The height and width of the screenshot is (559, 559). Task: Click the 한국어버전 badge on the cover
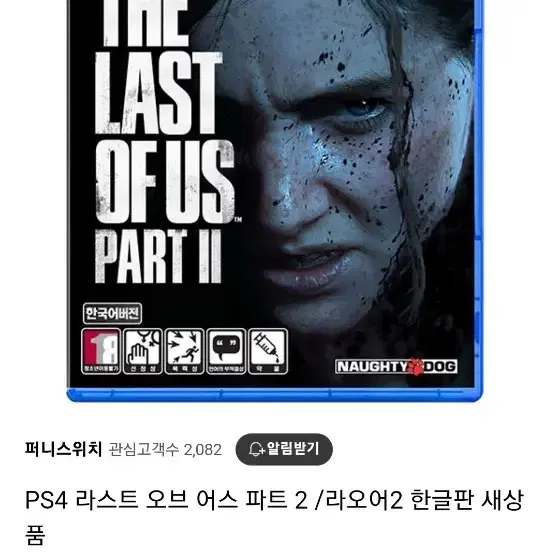(112, 313)
